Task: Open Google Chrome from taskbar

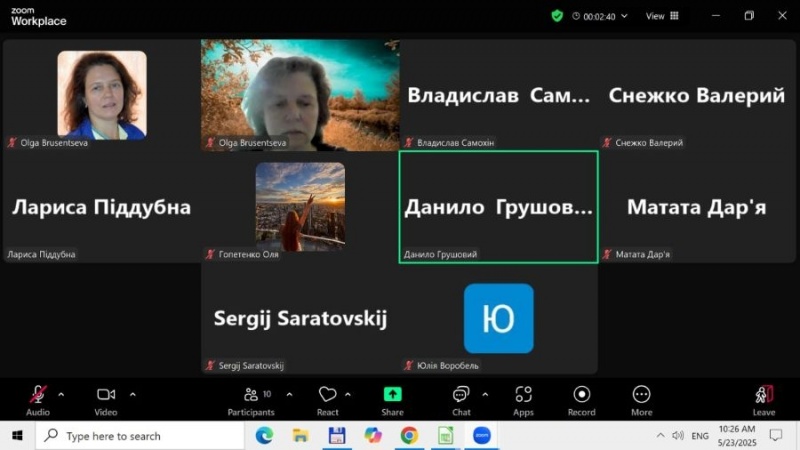Action: [409, 436]
